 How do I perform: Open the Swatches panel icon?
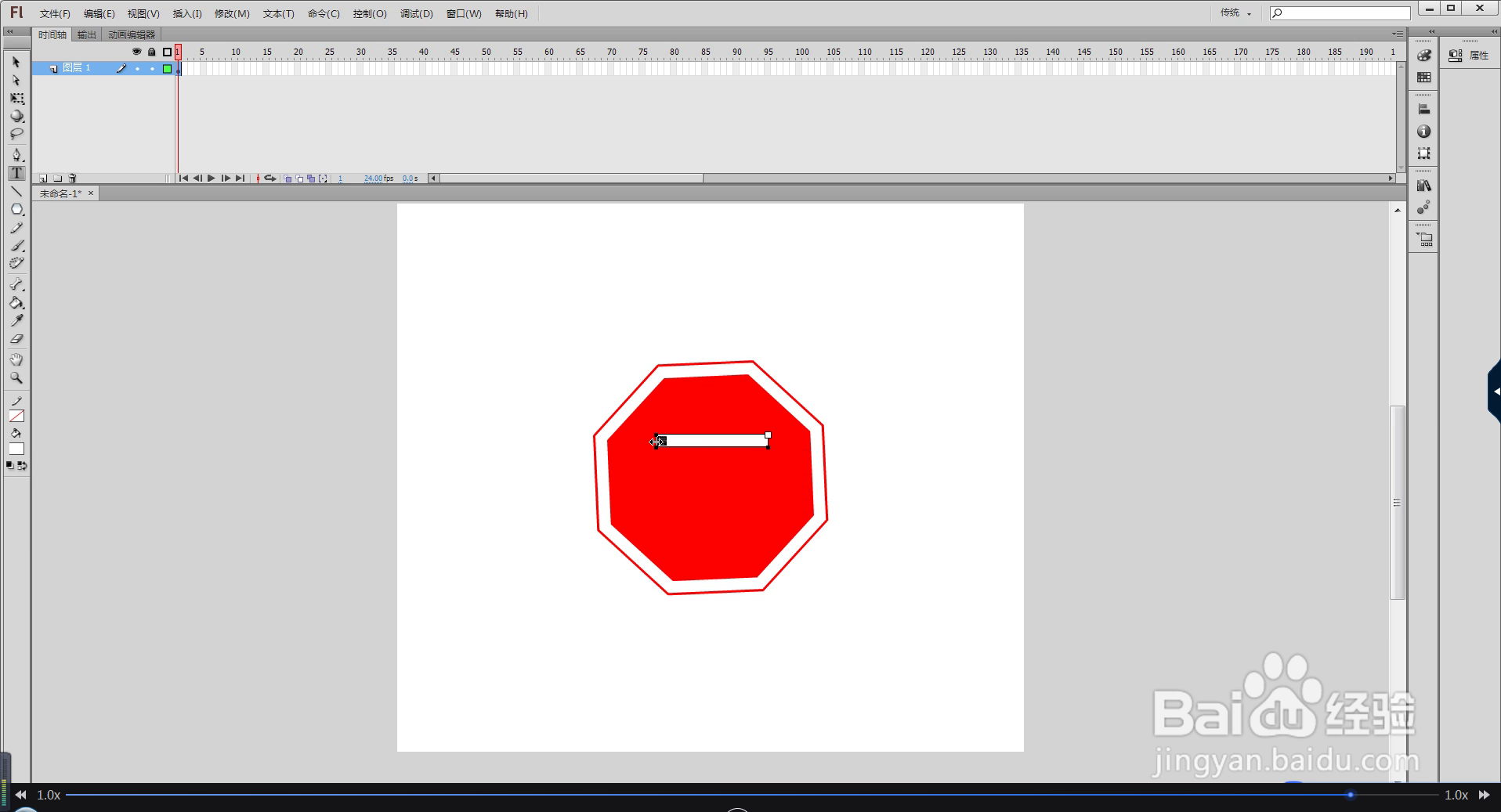click(x=1424, y=77)
